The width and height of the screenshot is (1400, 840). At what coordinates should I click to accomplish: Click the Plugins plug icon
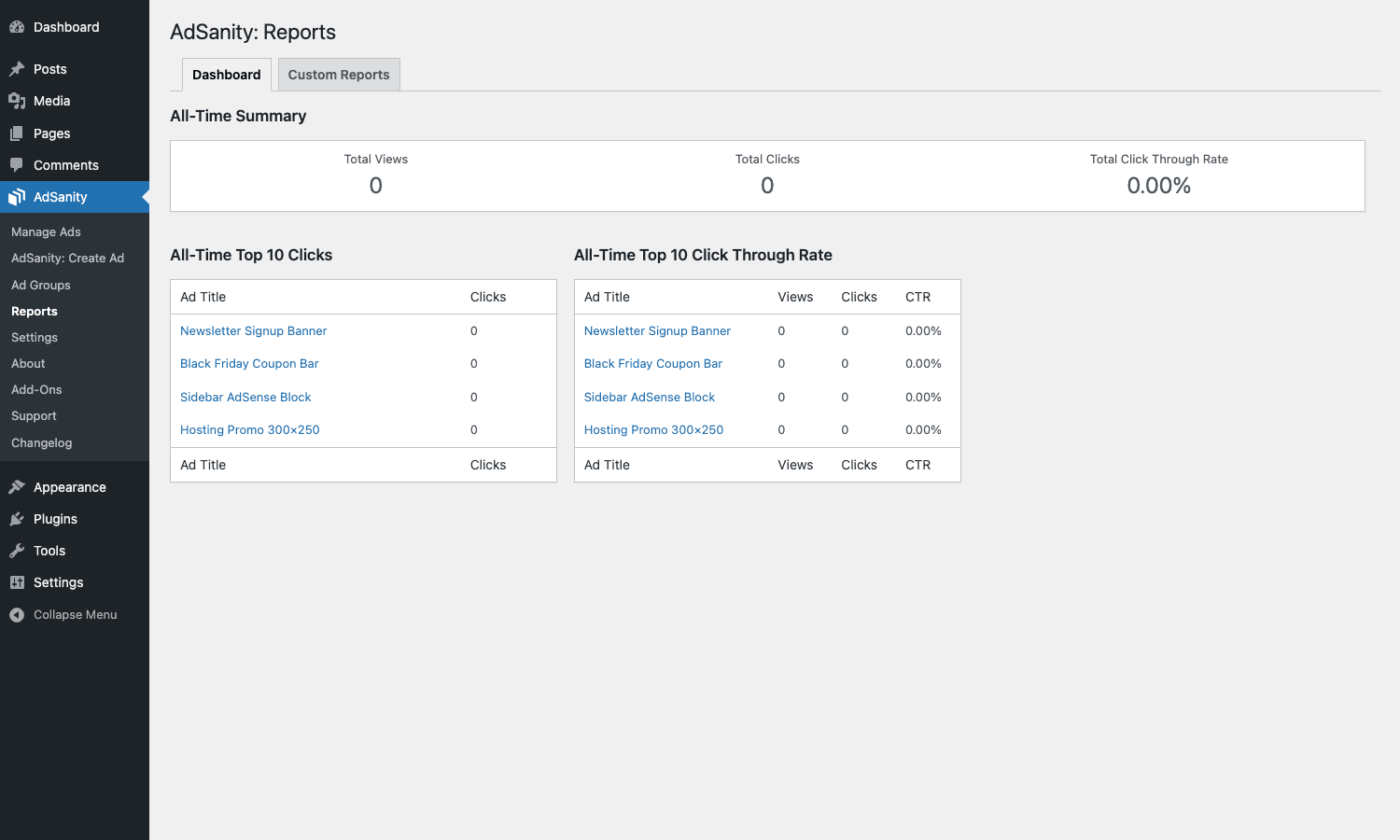click(17, 519)
